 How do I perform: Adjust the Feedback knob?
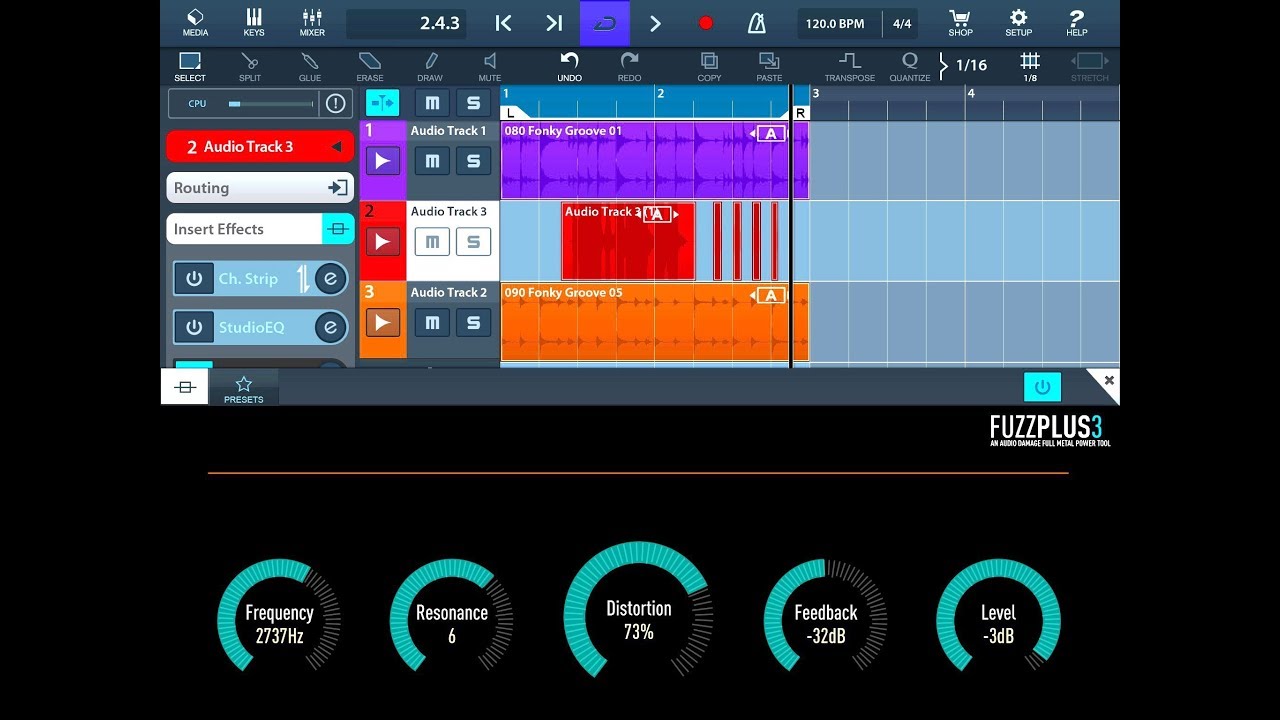[825, 615]
